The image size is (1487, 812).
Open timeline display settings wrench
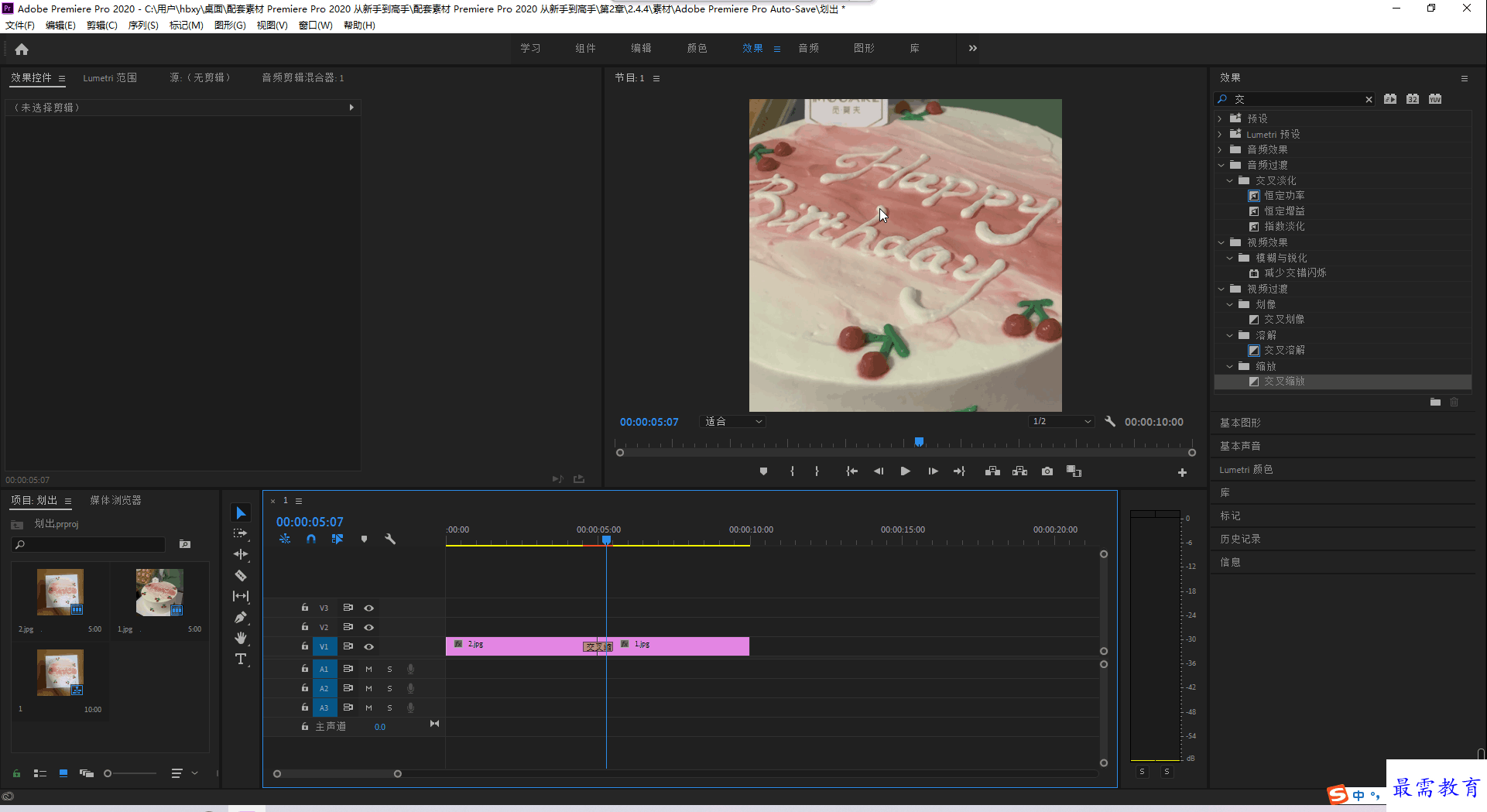click(390, 539)
